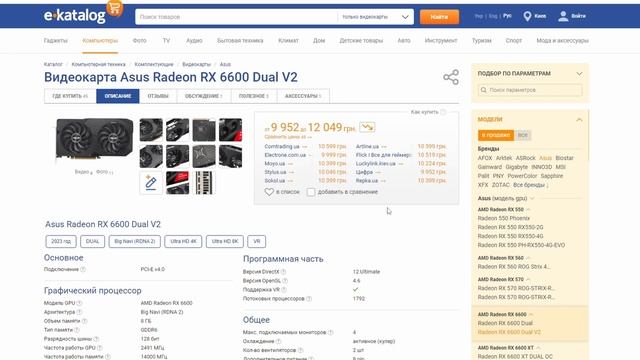640x360 pixels.
Task: Select the Sapphire brand link
Action: pyautogui.click(x=552, y=176)
